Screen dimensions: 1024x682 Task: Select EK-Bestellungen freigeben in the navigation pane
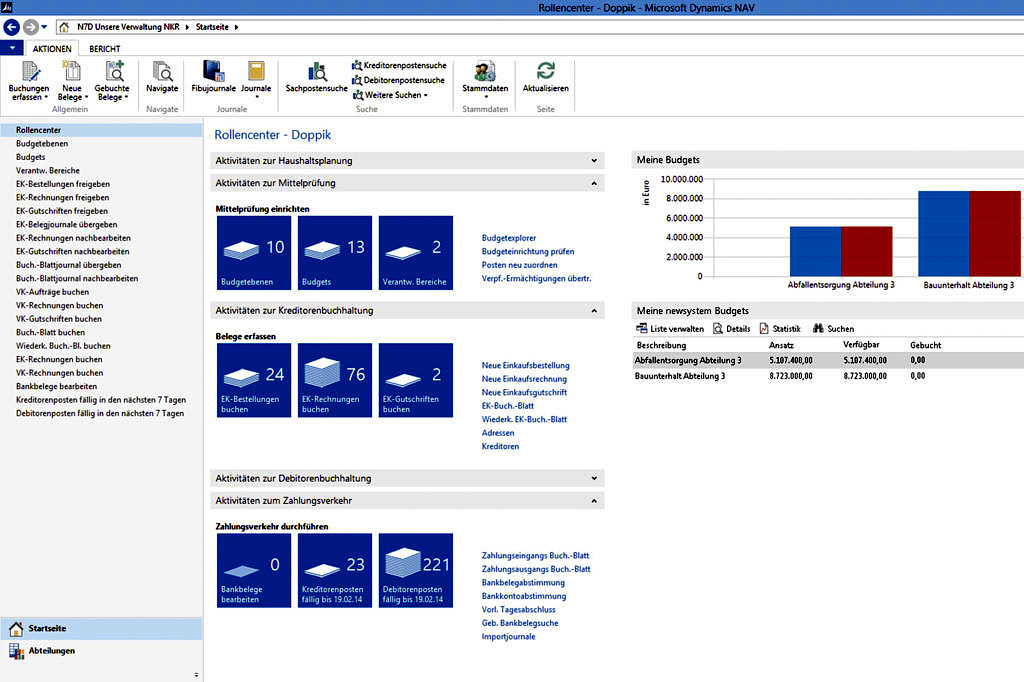pos(63,184)
